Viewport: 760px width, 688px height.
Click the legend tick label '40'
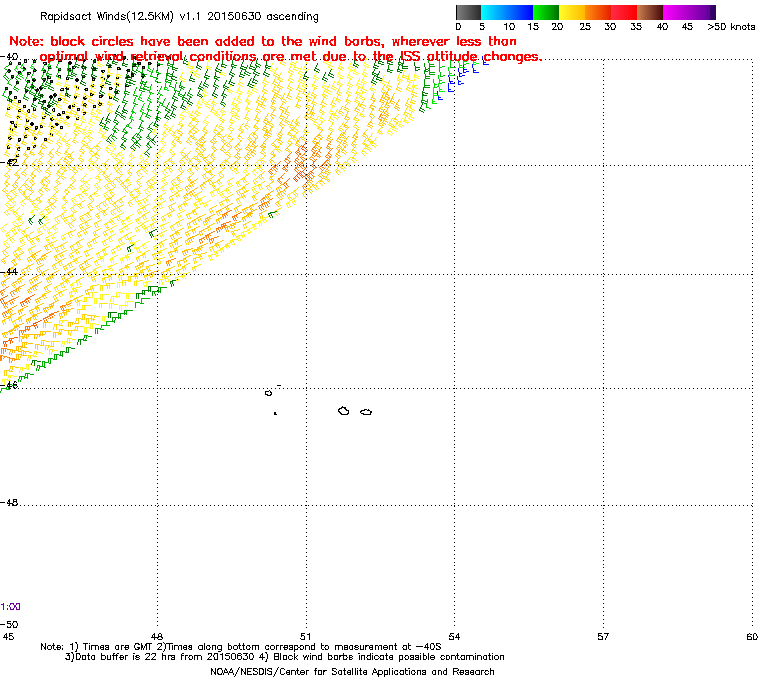(x=663, y=27)
